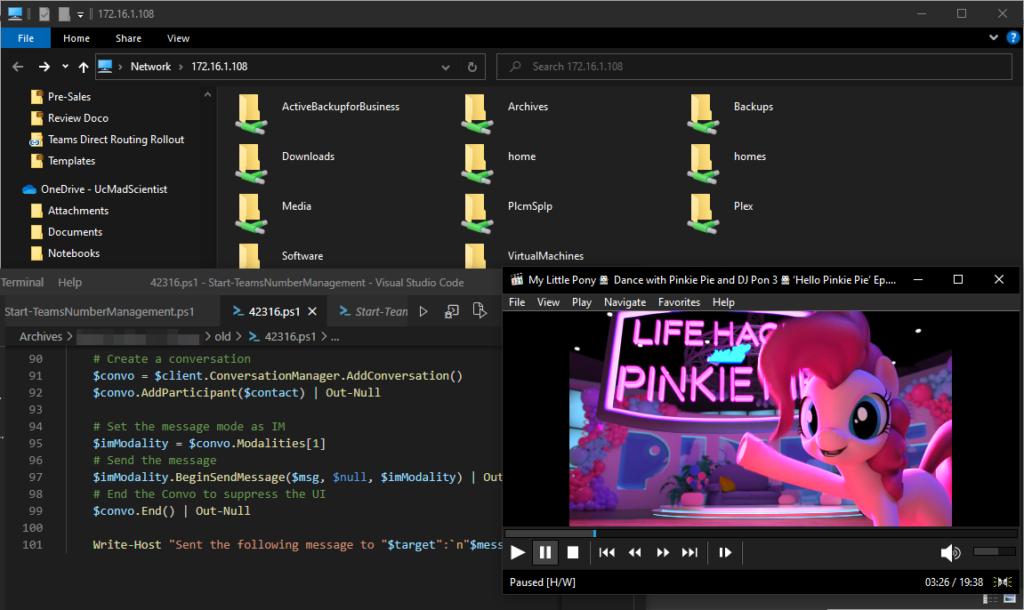The width and height of the screenshot is (1024, 610).
Task: Select OneDrive - UcMadScientist in navigation pane
Action: tap(104, 189)
